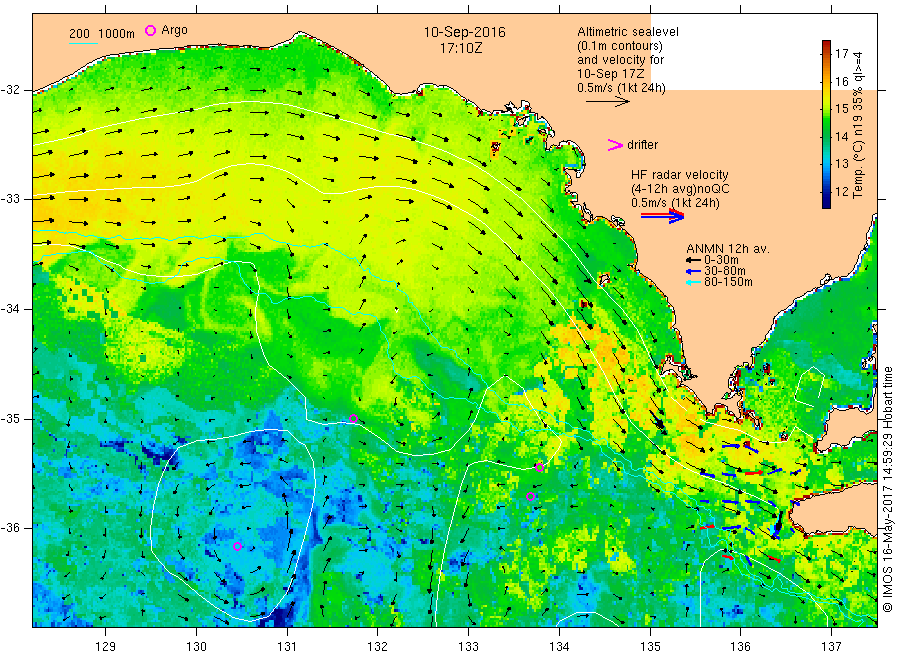Screen dimensions: 900x660
Task: Click the 133 longitude axis label
Action: (468, 647)
